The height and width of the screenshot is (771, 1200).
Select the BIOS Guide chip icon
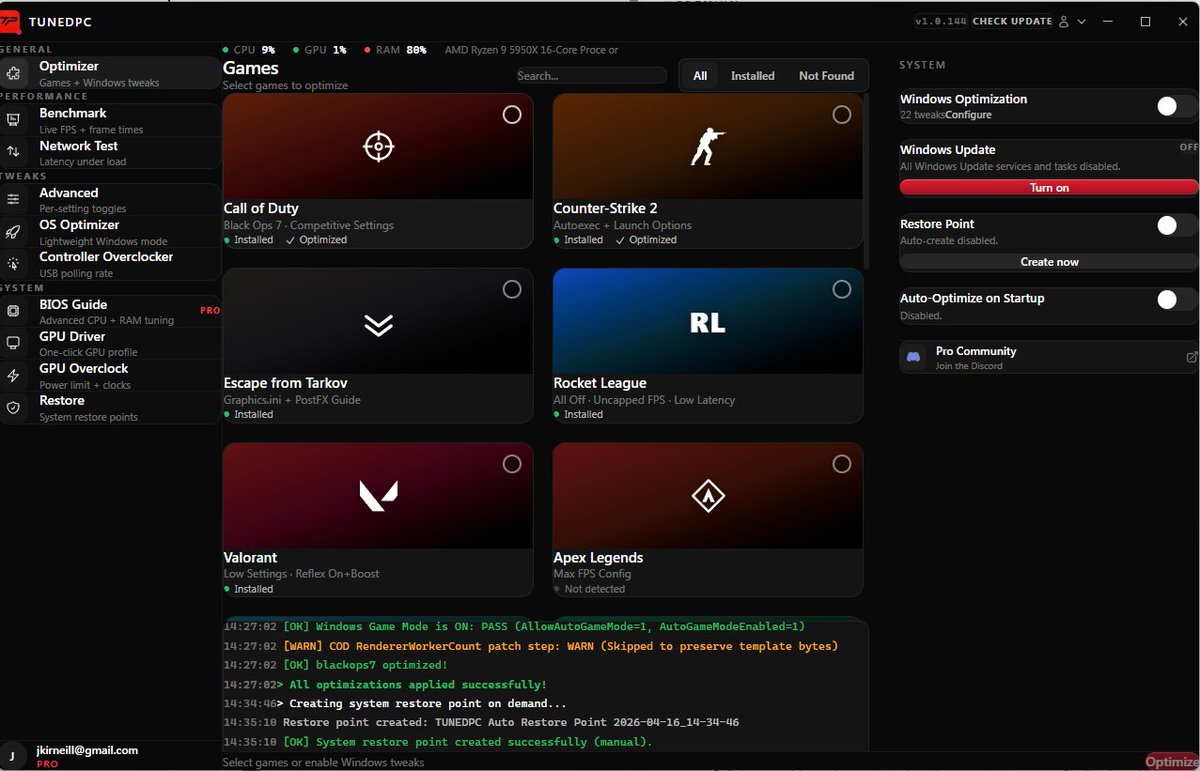(13, 312)
